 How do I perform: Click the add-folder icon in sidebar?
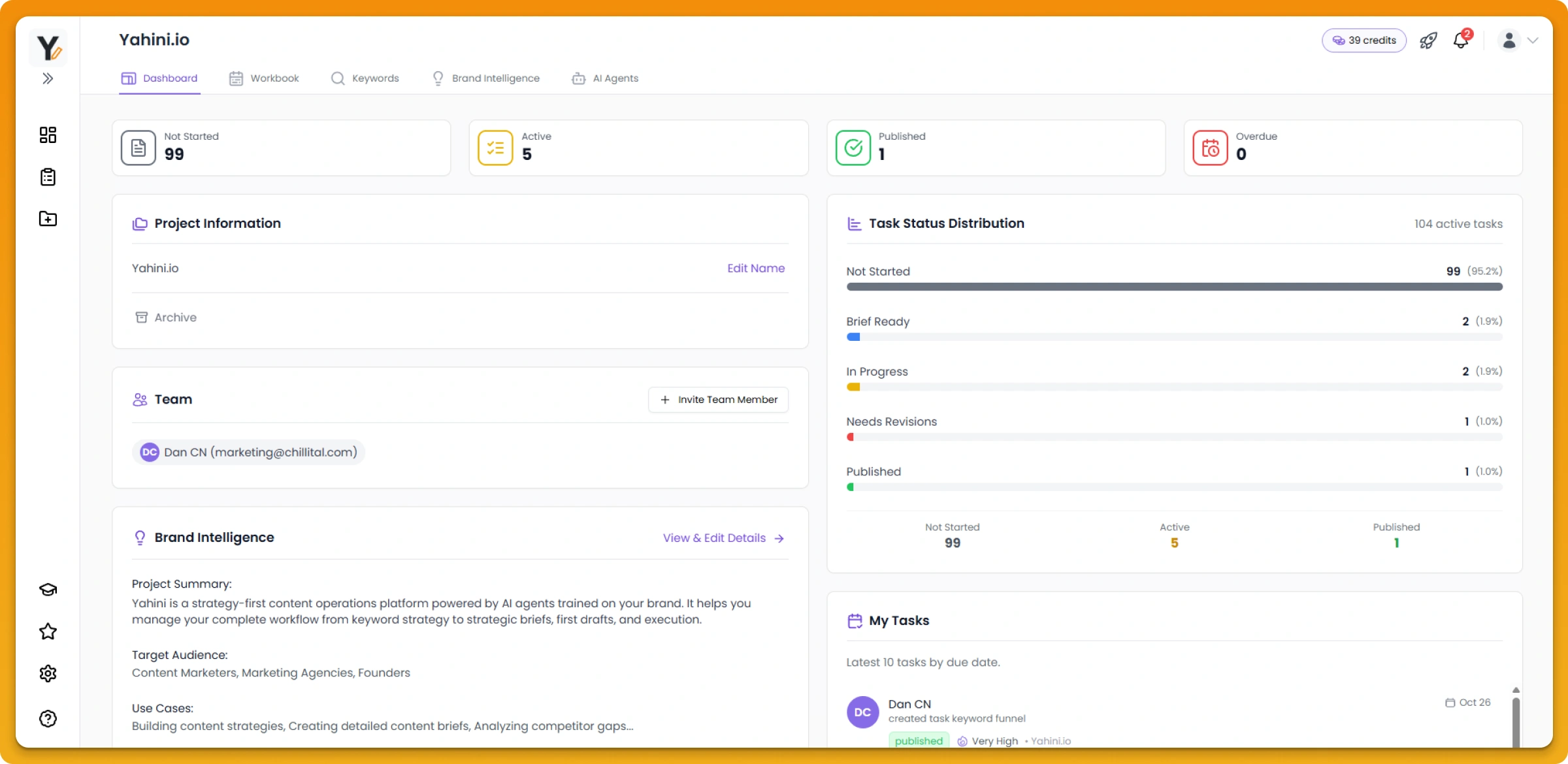[x=48, y=219]
